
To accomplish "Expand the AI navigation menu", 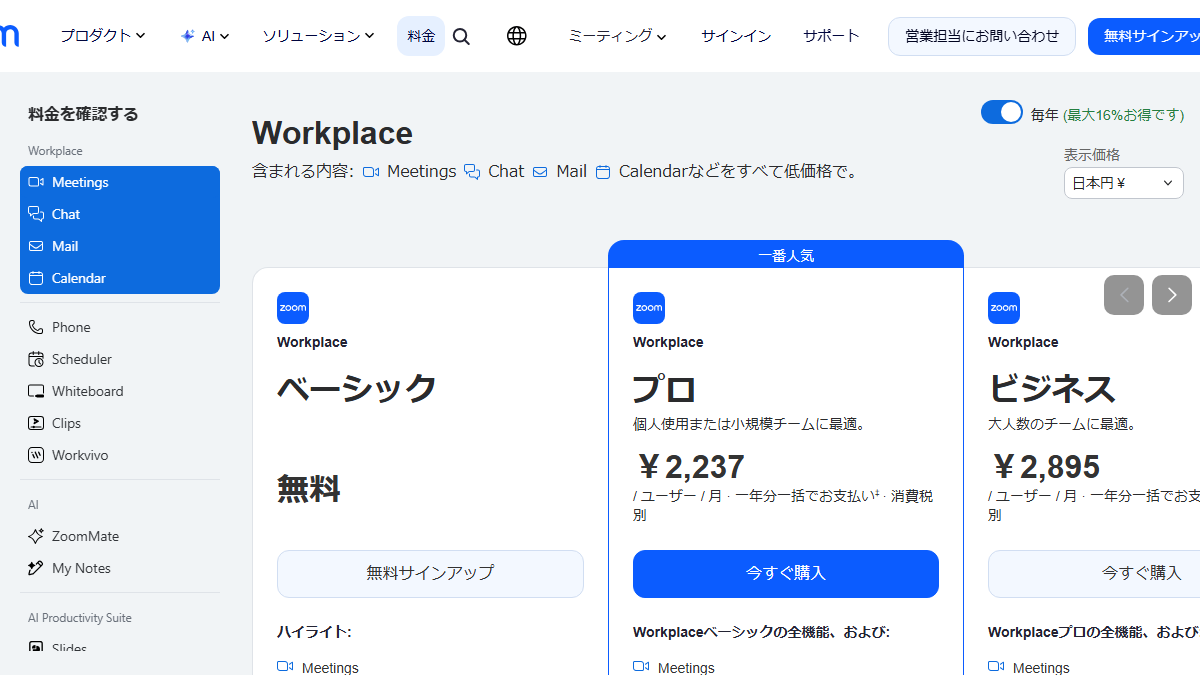I will click(205, 36).
